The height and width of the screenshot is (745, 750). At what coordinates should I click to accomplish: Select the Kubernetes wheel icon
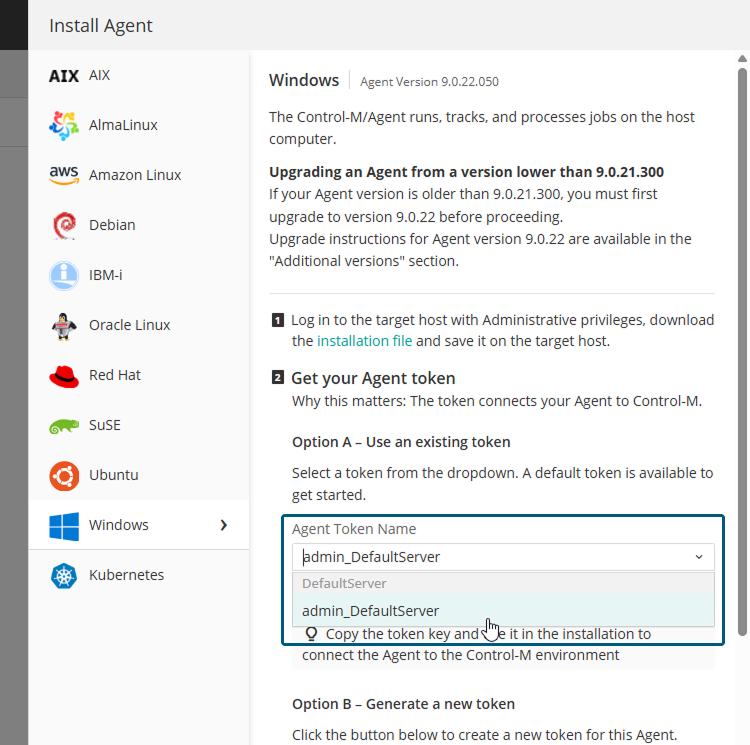click(x=64, y=575)
